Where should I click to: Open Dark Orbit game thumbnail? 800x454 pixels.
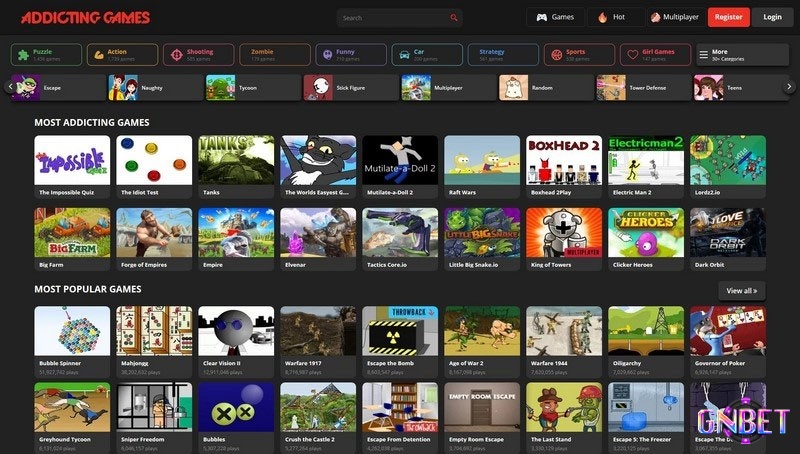(x=728, y=233)
